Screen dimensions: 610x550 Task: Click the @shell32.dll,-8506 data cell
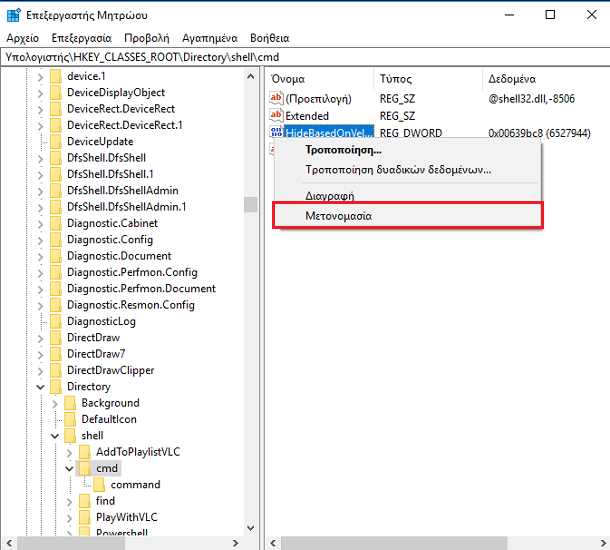point(531,99)
